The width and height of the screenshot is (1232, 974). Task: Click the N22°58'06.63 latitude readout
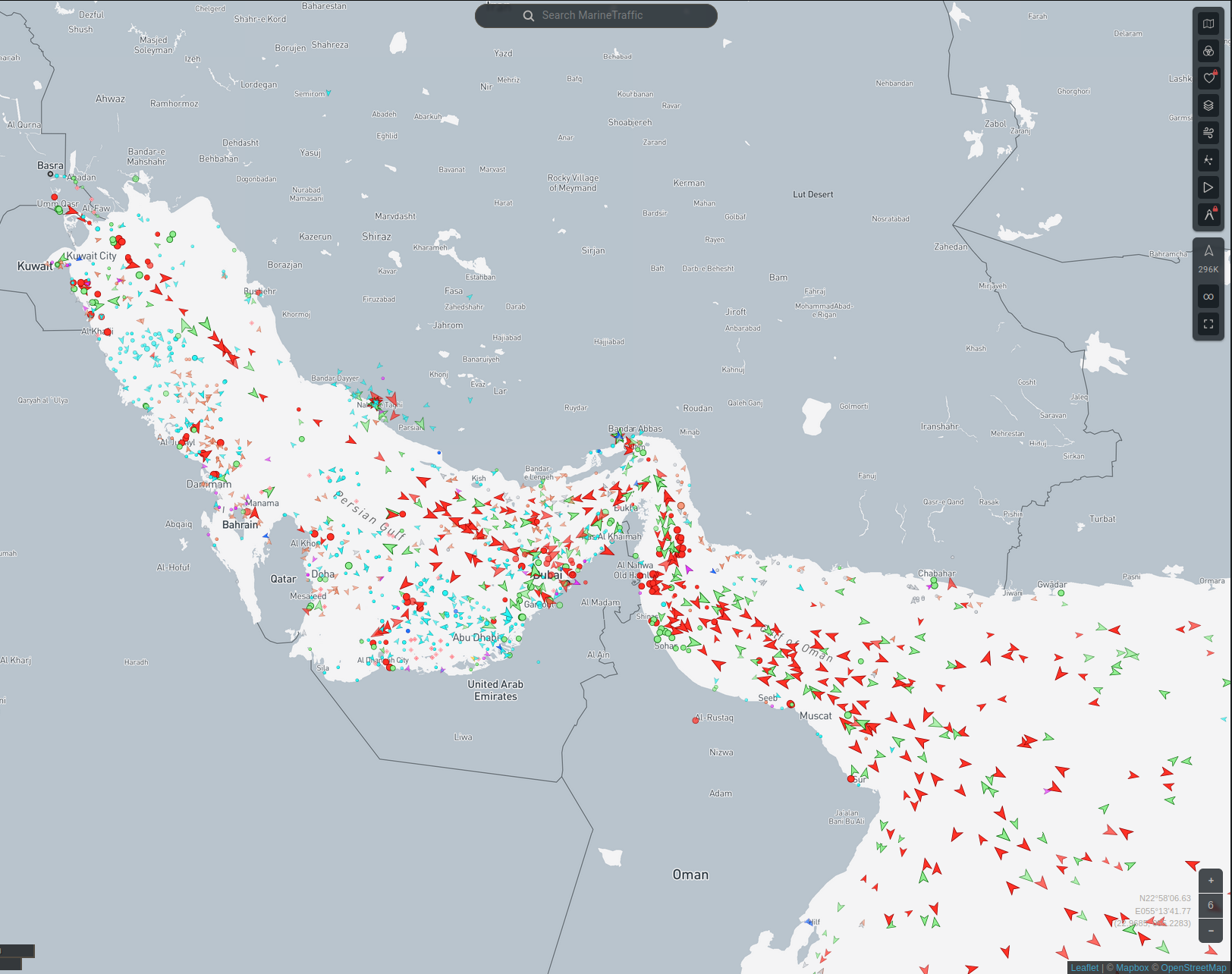coord(1164,898)
